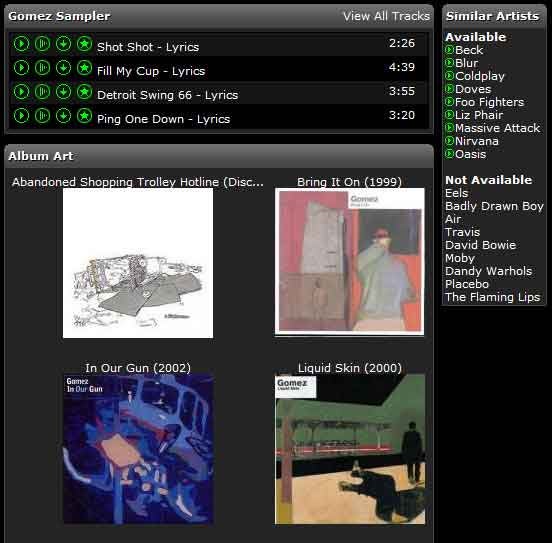552x543 pixels.
Task: Open Abandoned Shopping Trolley Hotline album cover
Action: 138,263
